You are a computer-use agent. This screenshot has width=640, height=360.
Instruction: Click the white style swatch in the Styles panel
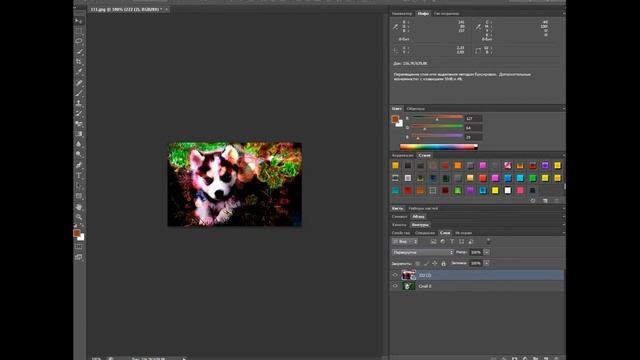pyautogui.click(x=508, y=190)
